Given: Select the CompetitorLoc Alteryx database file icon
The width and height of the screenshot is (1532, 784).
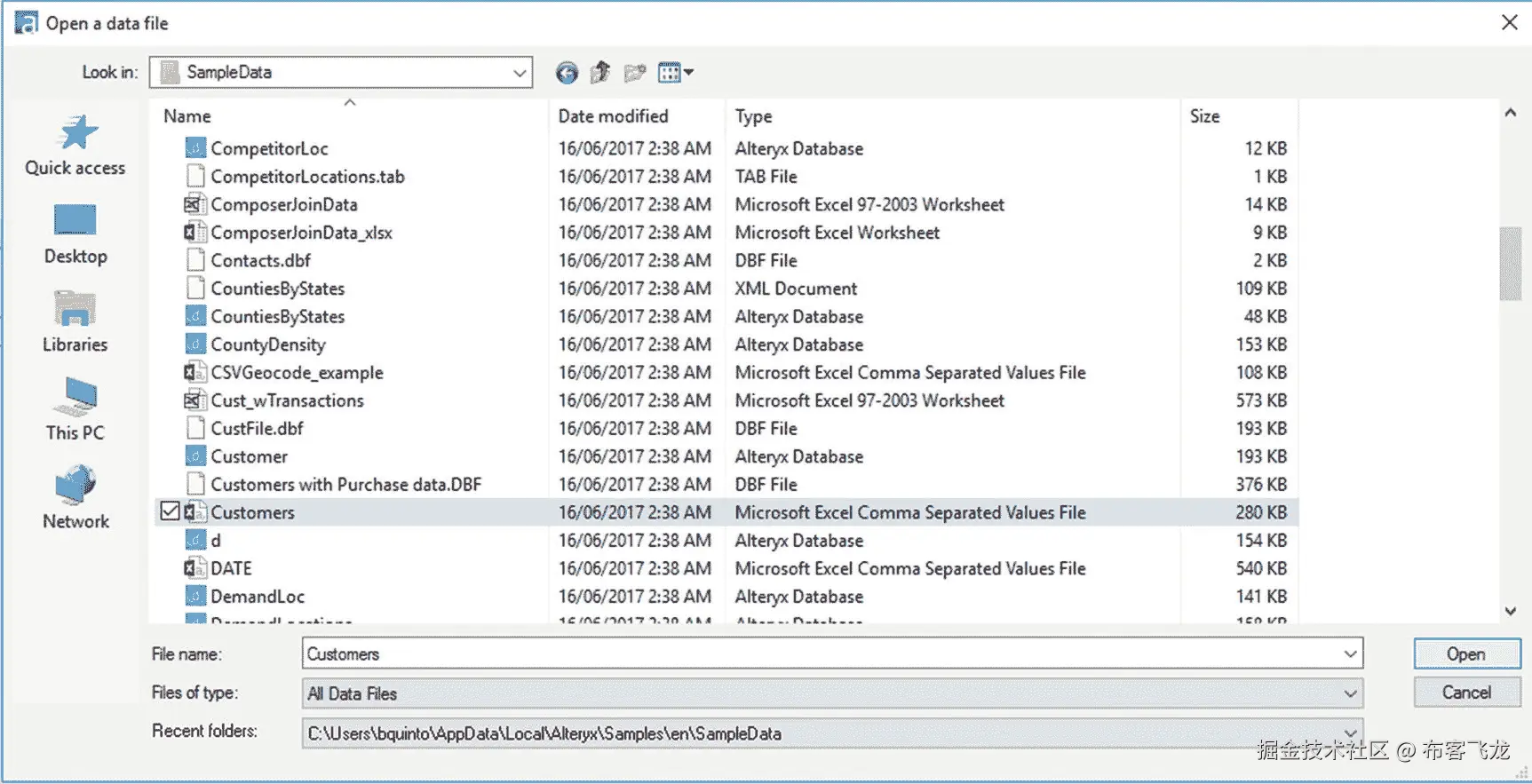Looking at the screenshot, I should point(195,148).
